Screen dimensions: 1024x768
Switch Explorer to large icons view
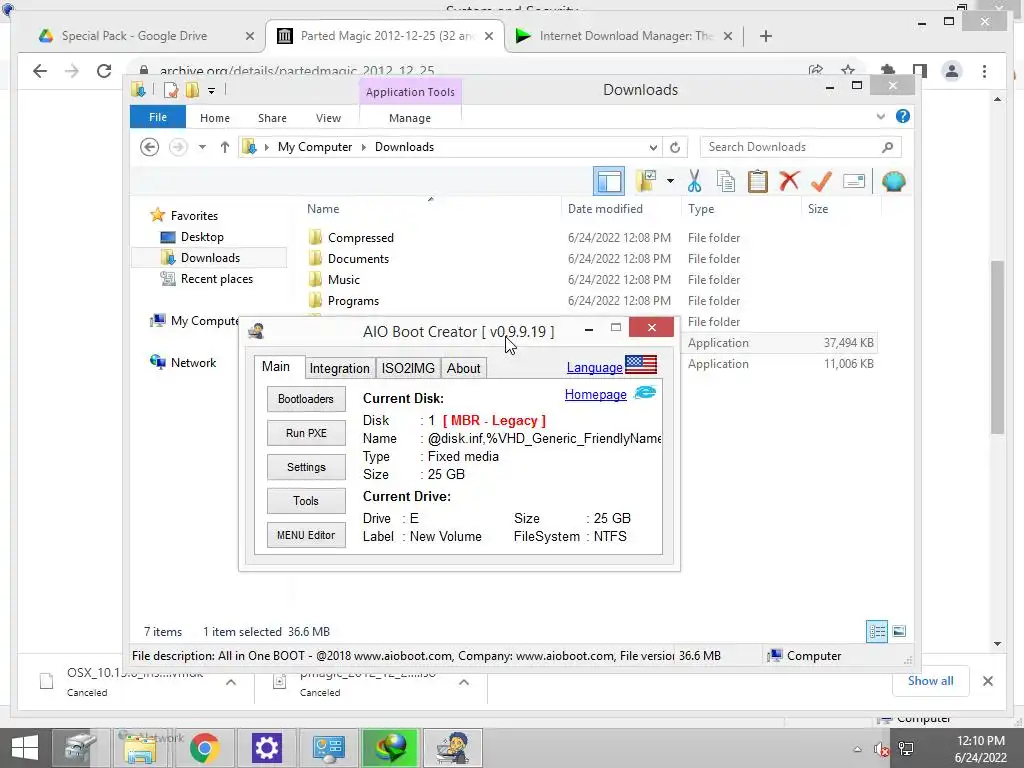coord(899,631)
